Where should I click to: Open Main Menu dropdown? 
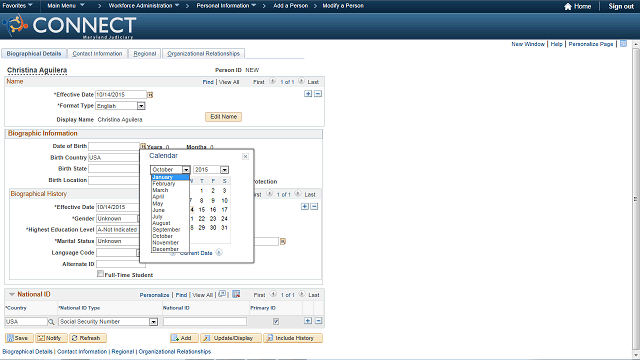(x=66, y=6)
